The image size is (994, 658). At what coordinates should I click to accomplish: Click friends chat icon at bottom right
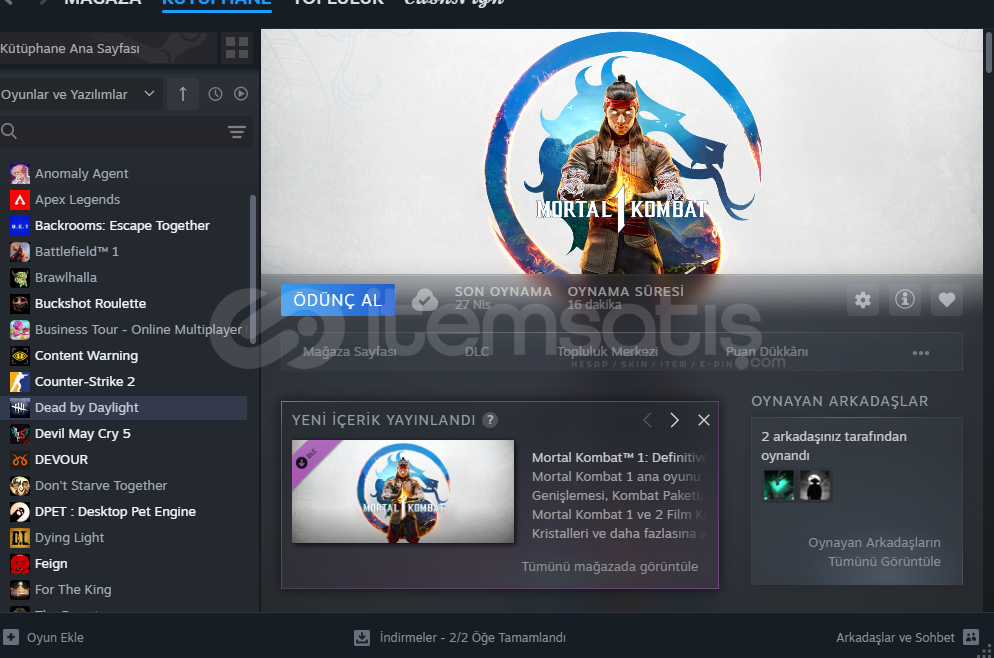tap(971, 637)
